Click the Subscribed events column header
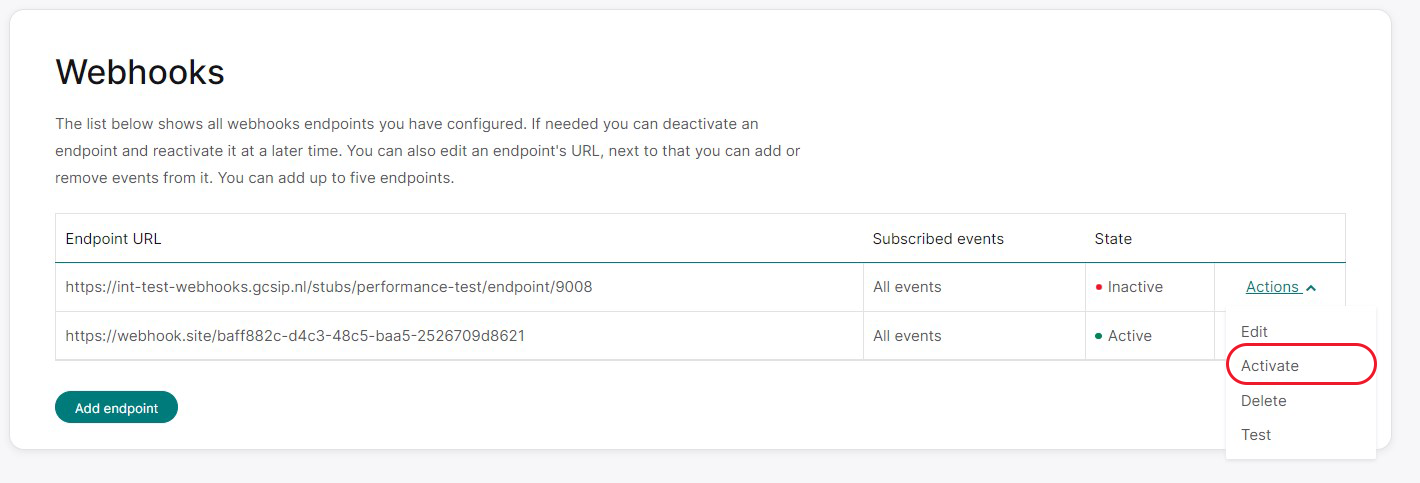 (938, 239)
